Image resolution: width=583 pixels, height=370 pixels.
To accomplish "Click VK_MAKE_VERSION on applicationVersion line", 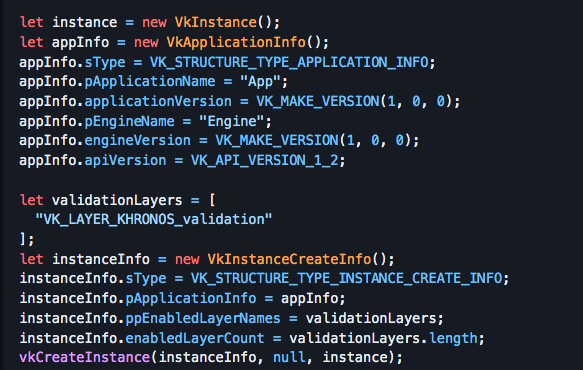I will tap(318, 102).
